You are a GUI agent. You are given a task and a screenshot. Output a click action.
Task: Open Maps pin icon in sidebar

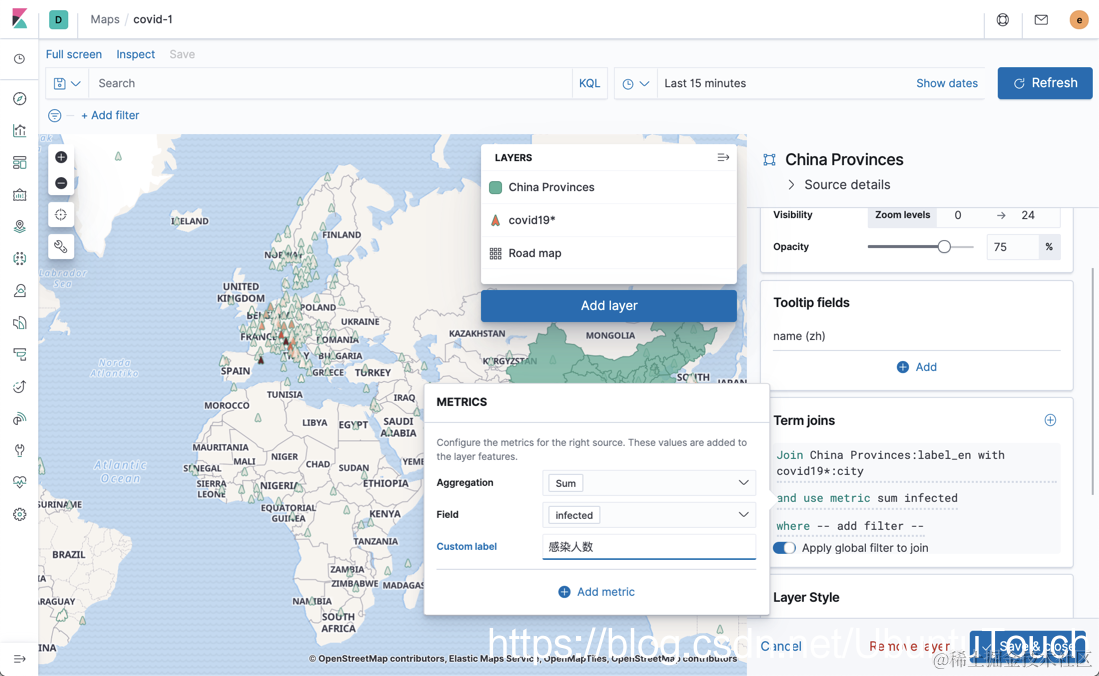pyautogui.click(x=20, y=227)
